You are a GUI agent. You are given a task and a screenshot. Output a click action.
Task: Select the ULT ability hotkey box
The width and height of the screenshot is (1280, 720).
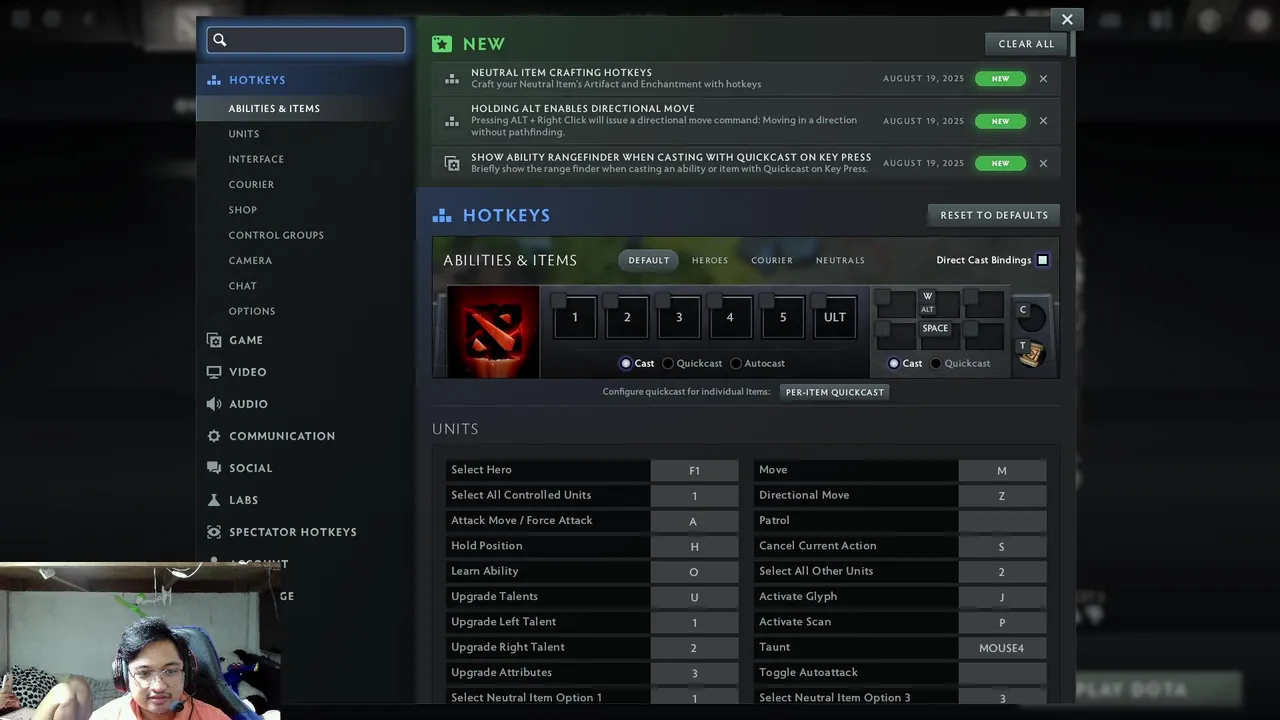coord(835,318)
